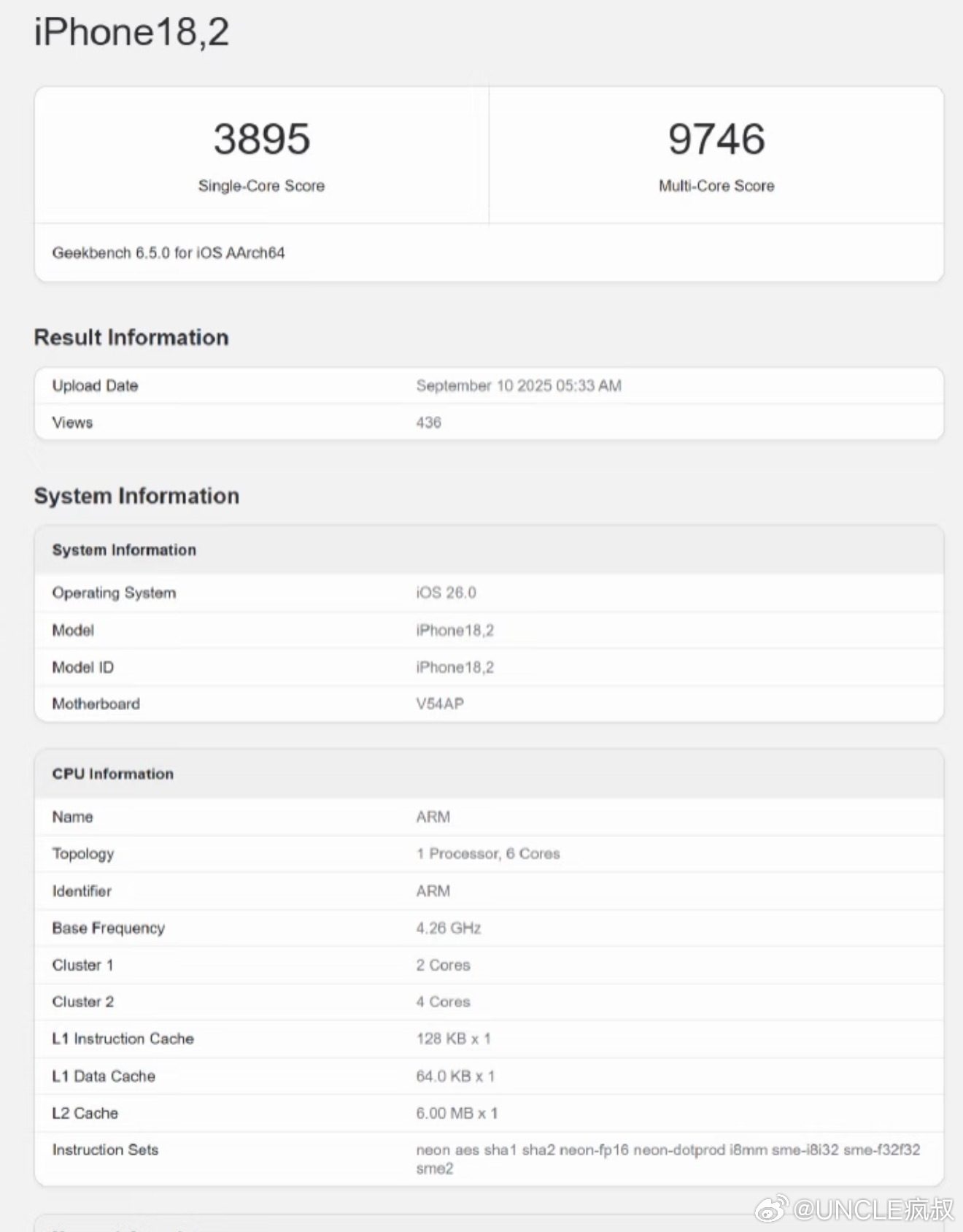Select ARM value in Identifier row
The image size is (963, 1232).
[x=433, y=891]
